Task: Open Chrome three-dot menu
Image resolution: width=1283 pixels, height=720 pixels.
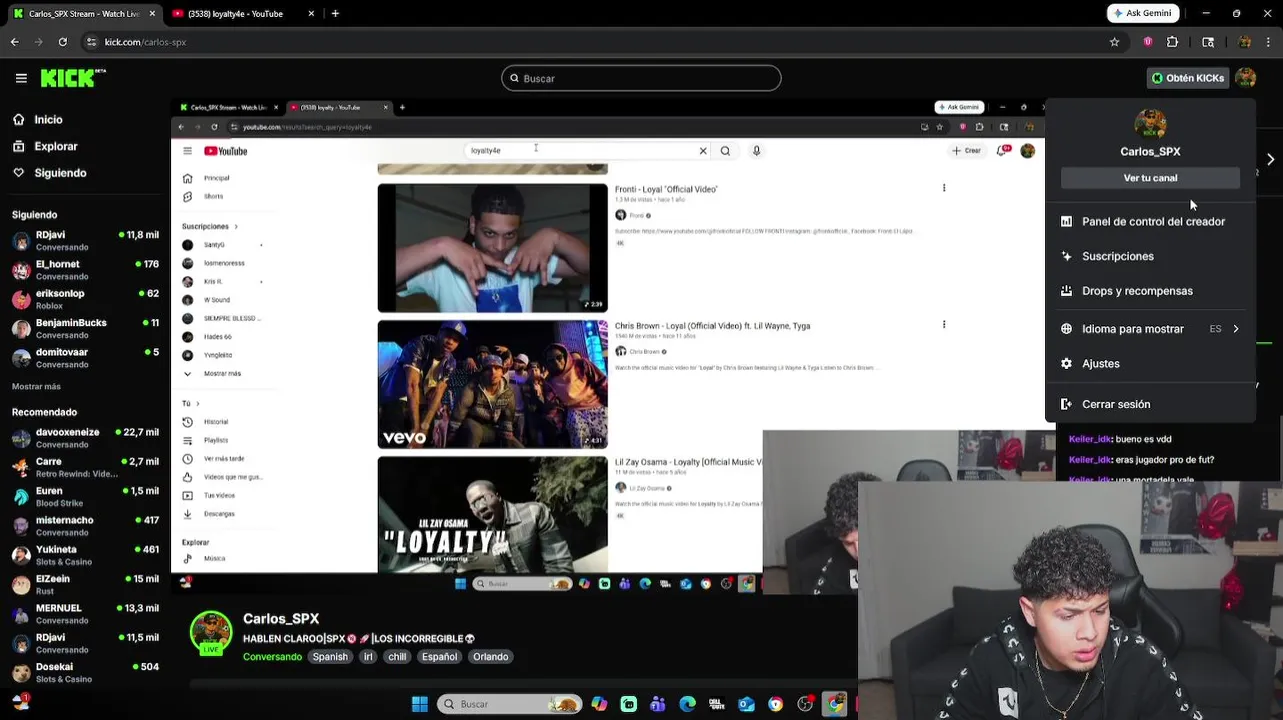Action: click(x=1270, y=42)
